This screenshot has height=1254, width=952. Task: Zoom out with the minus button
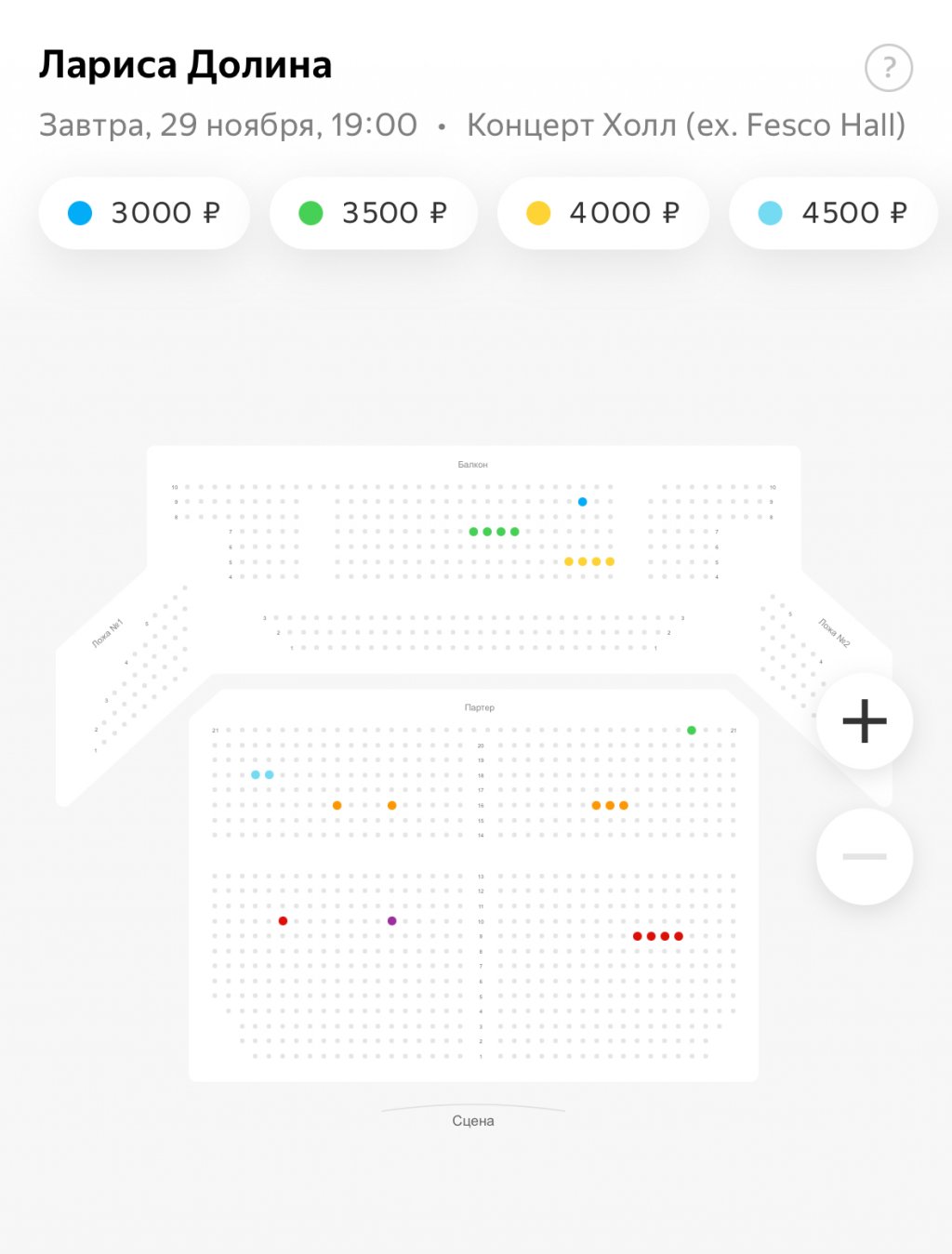(864, 856)
